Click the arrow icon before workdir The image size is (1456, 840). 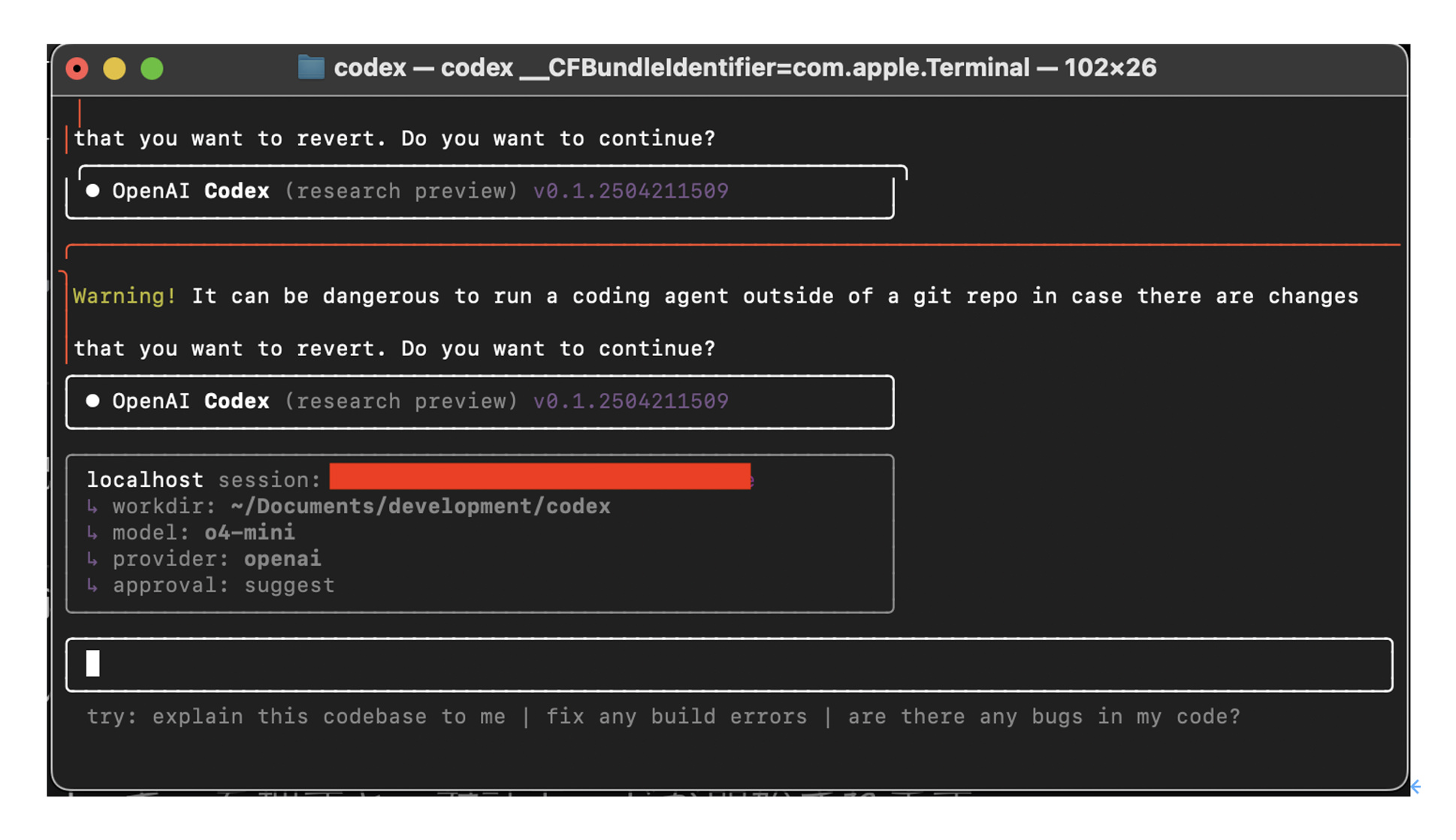coord(92,506)
